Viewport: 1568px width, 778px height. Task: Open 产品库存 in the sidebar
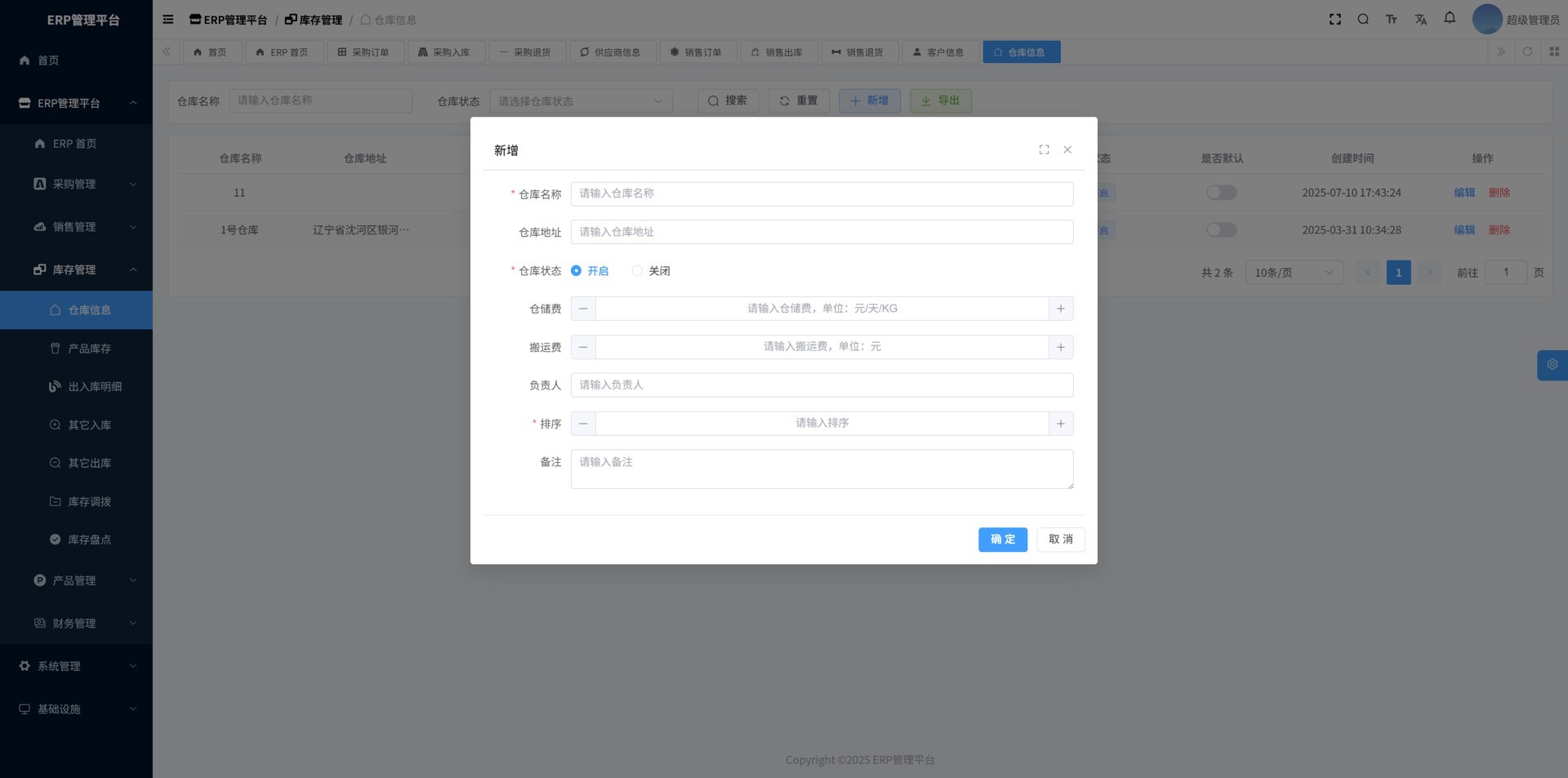point(76,349)
